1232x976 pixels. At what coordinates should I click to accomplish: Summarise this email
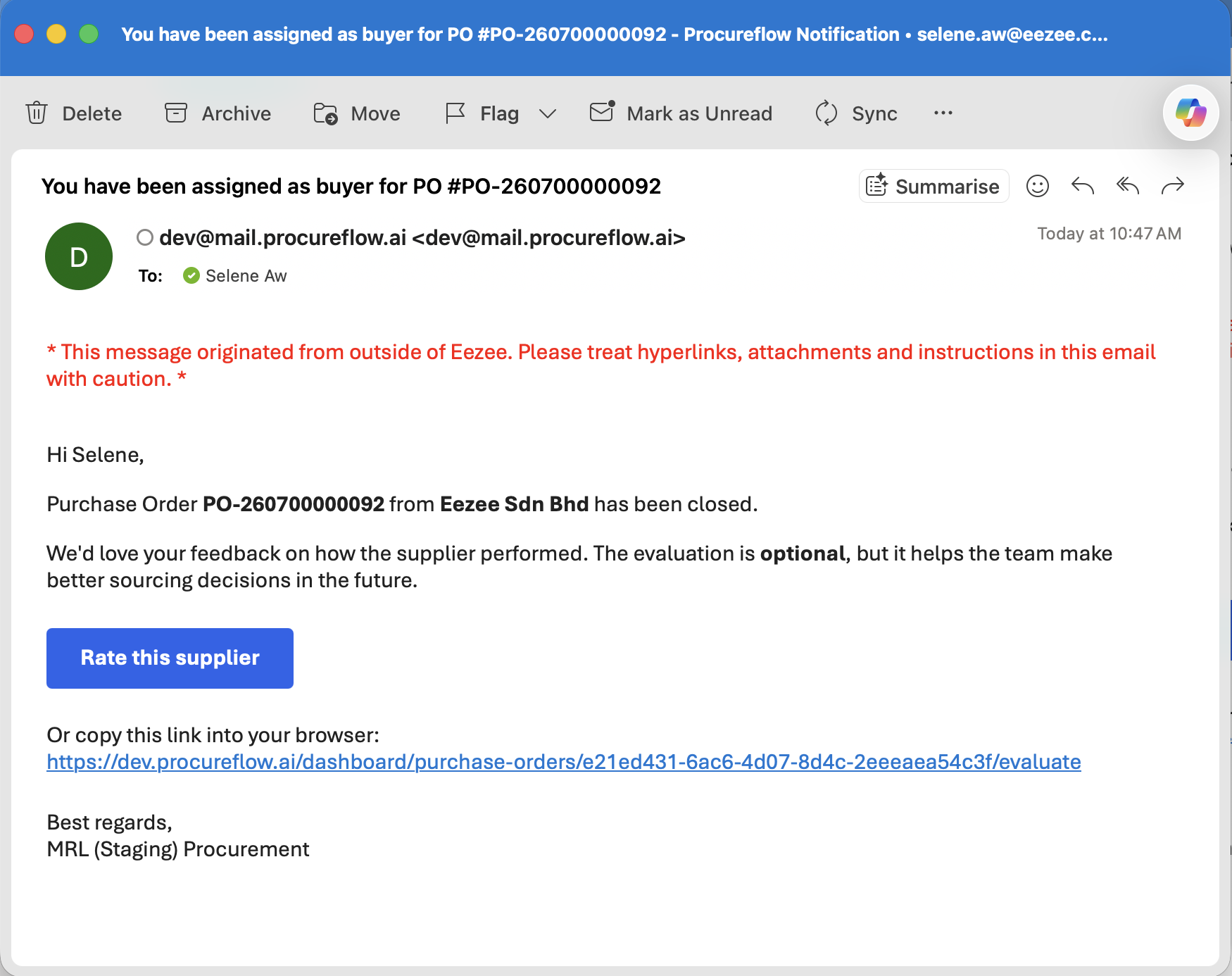coord(934,186)
